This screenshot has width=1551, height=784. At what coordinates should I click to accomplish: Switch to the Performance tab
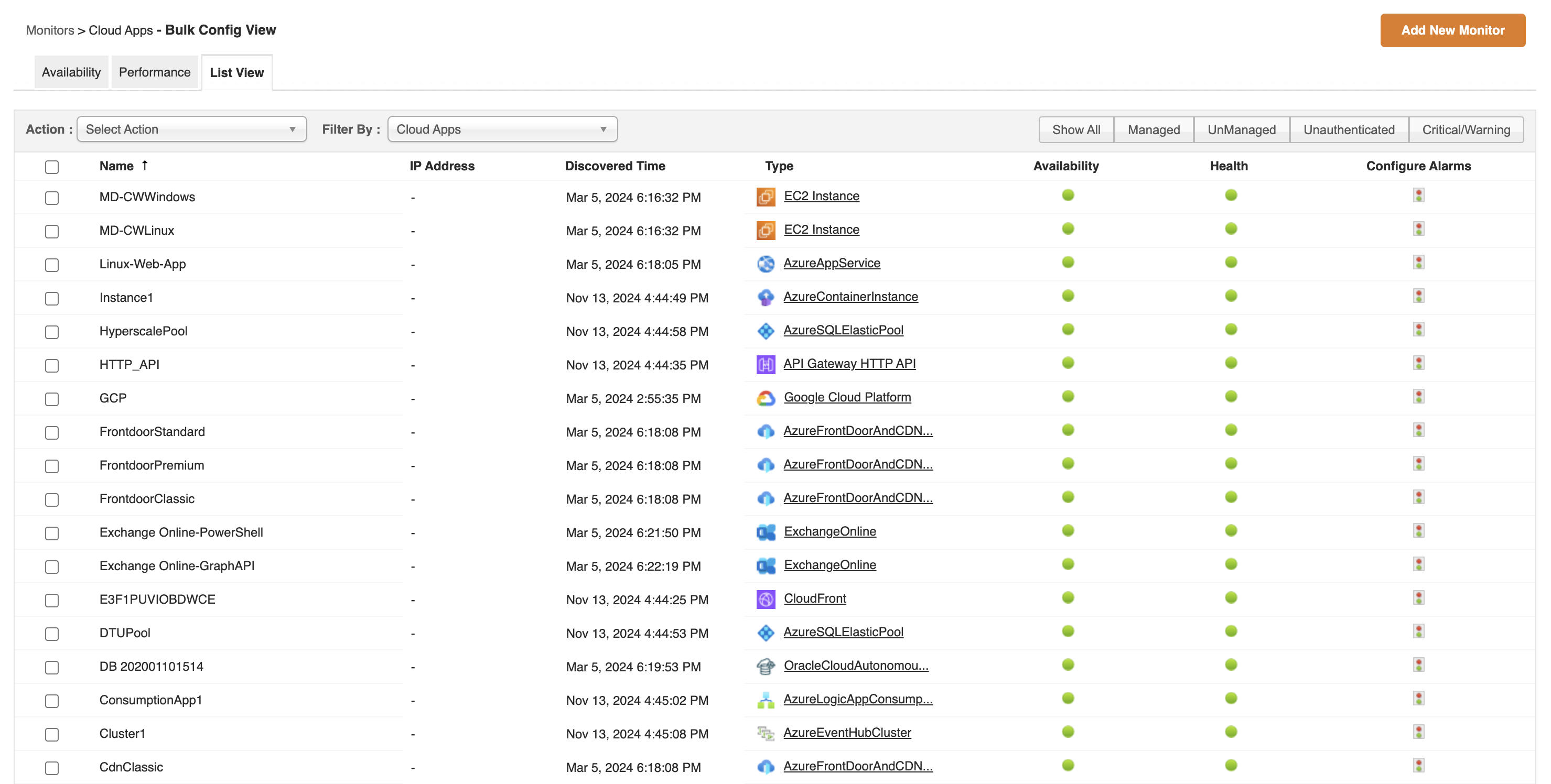coord(154,72)
